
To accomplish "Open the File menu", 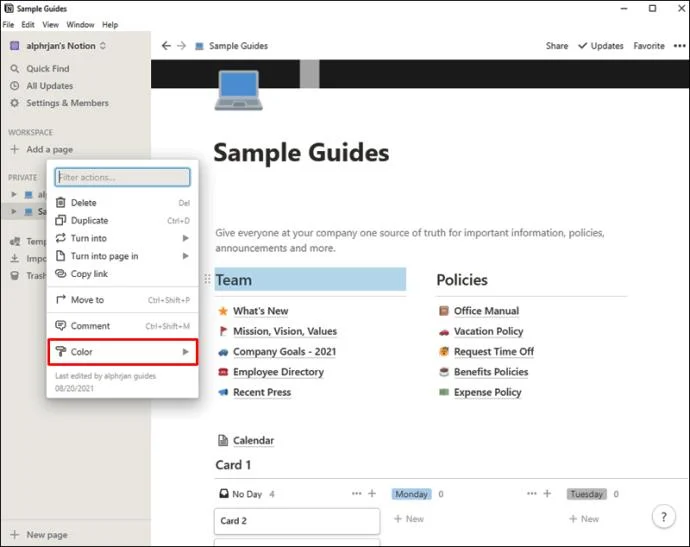I will [8, 25].
